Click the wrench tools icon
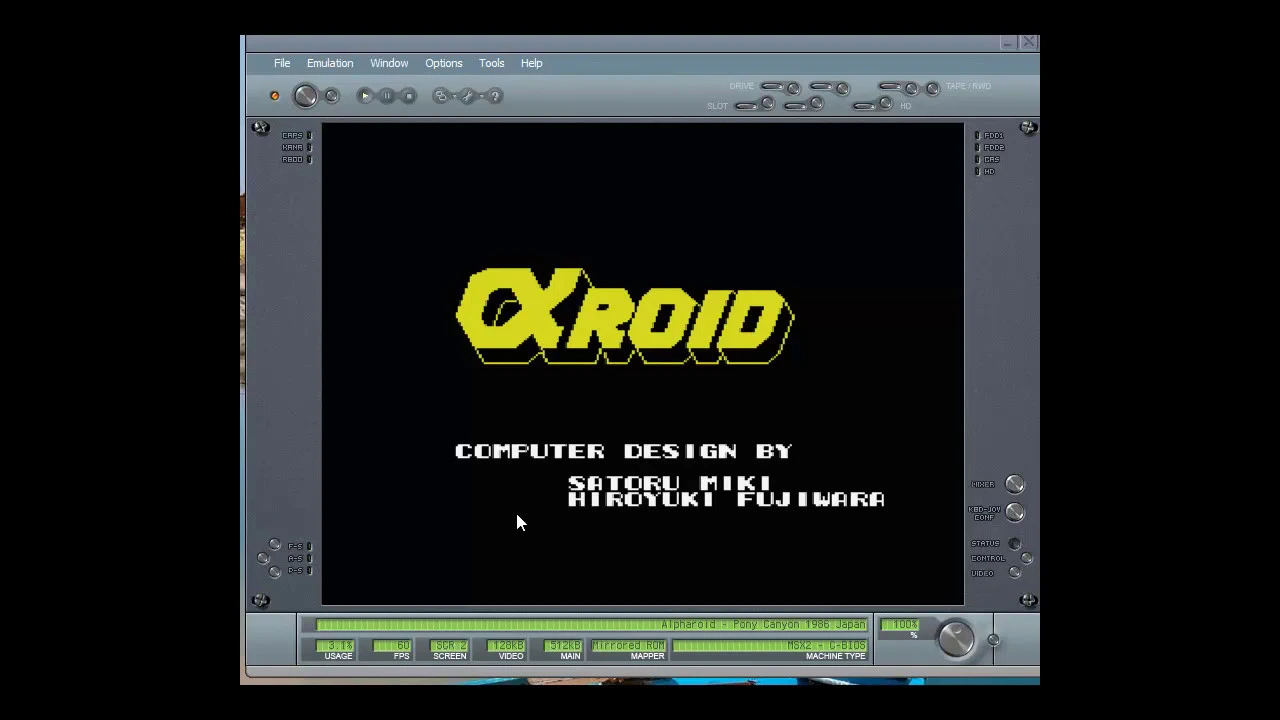The image size is (1280, 720). coord(467,96)
